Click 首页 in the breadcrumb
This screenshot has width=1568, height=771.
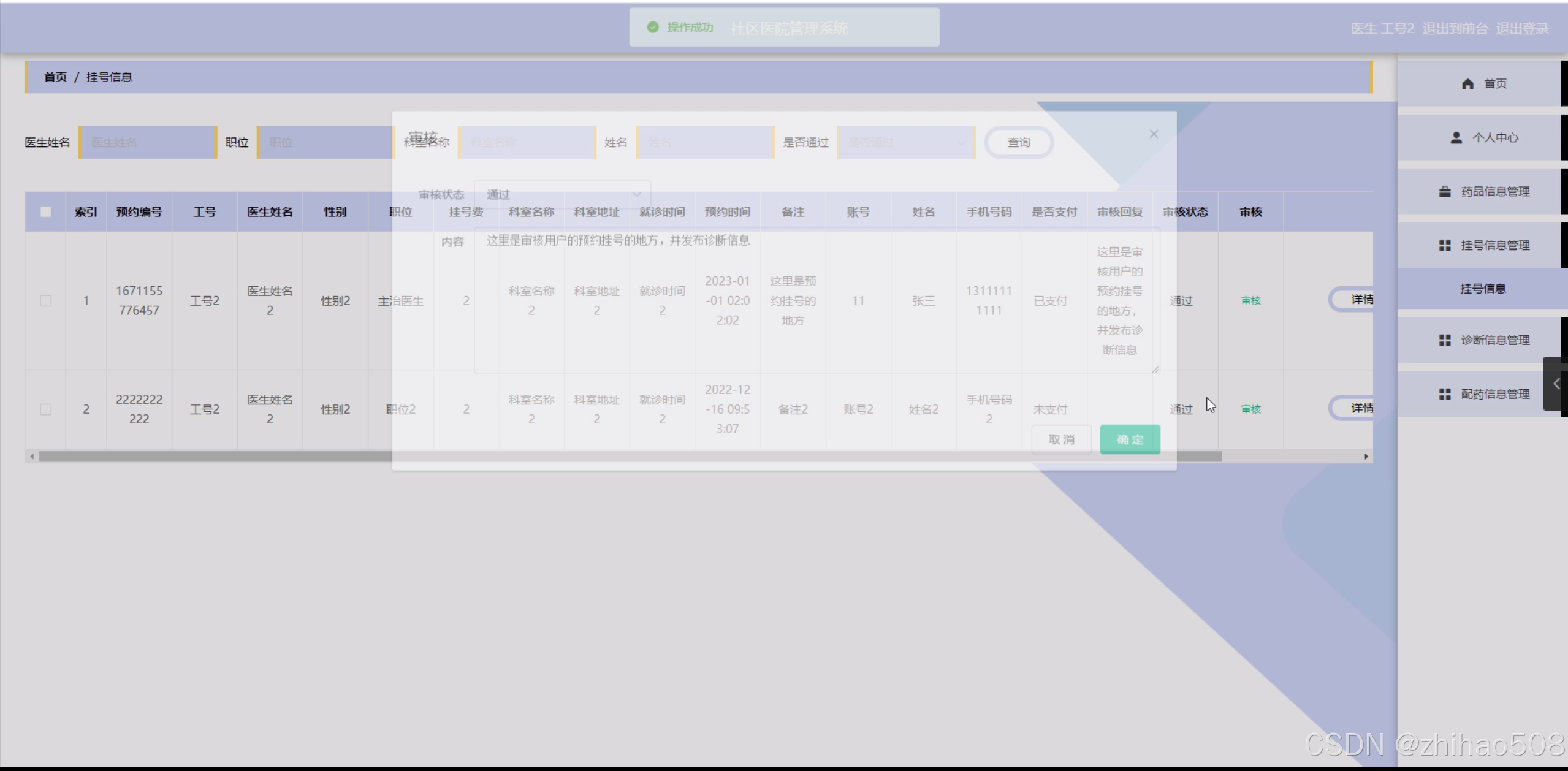tap(55, 77)
